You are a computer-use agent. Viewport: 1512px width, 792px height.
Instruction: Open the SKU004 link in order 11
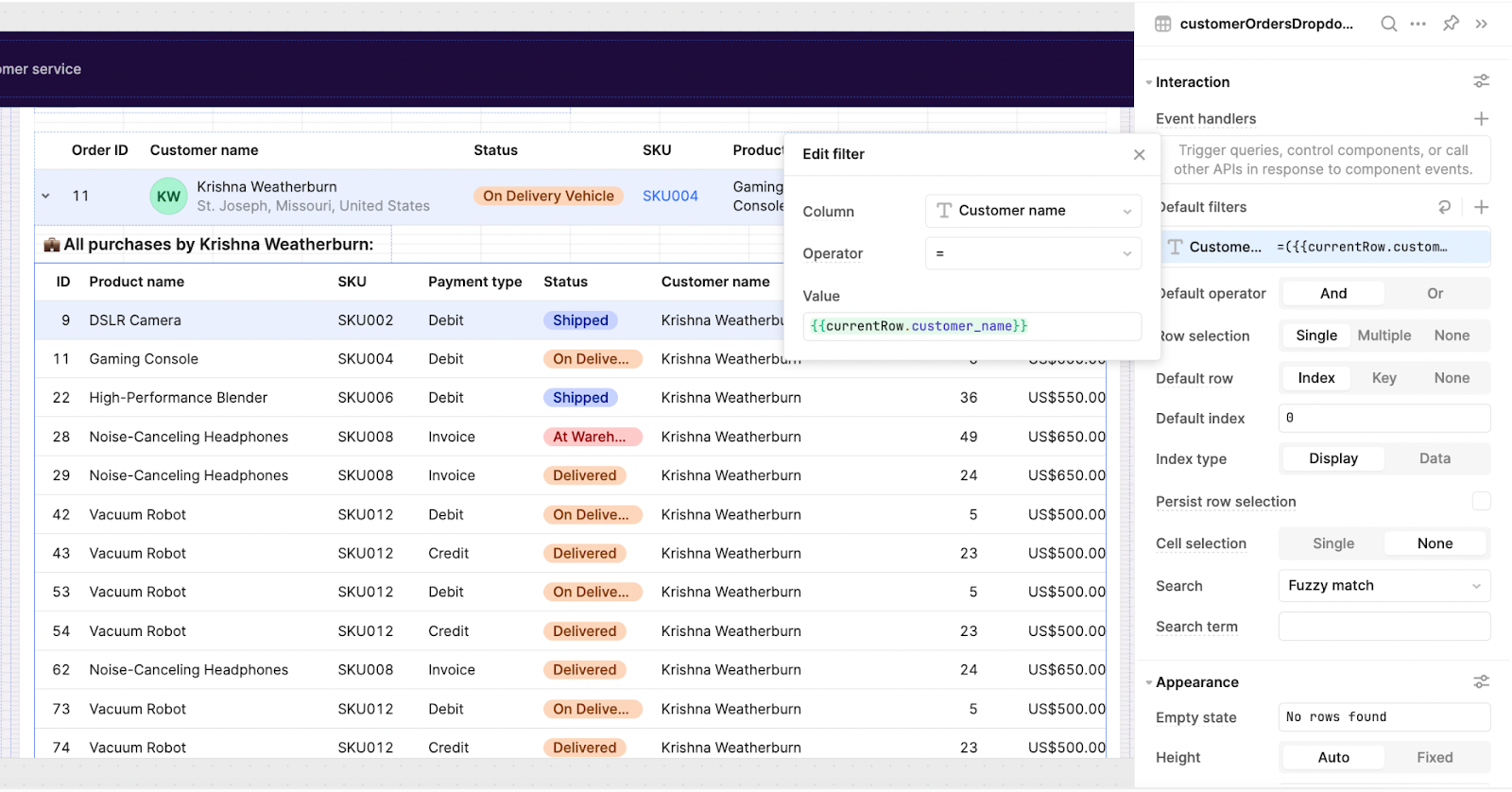coord(670,197)
